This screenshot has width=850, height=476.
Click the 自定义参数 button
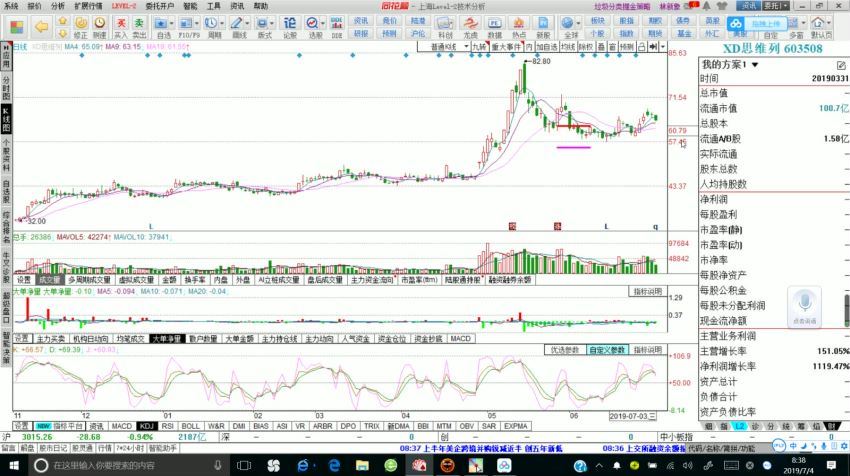pos(607,350)
